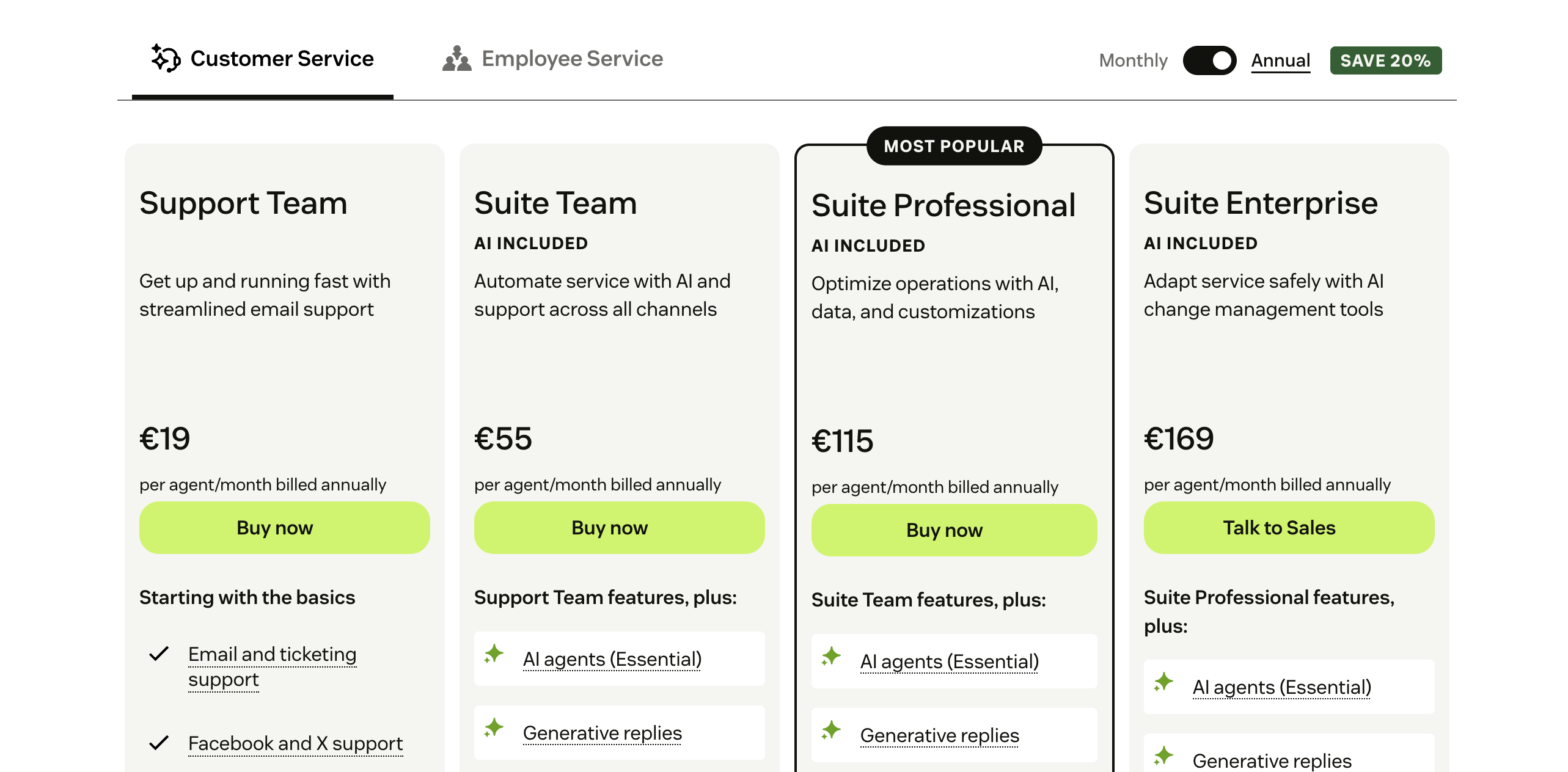The image size is (1568, 772).
Task: Click sparkle icon beside Suite Team AI agents
Action: 494,655
